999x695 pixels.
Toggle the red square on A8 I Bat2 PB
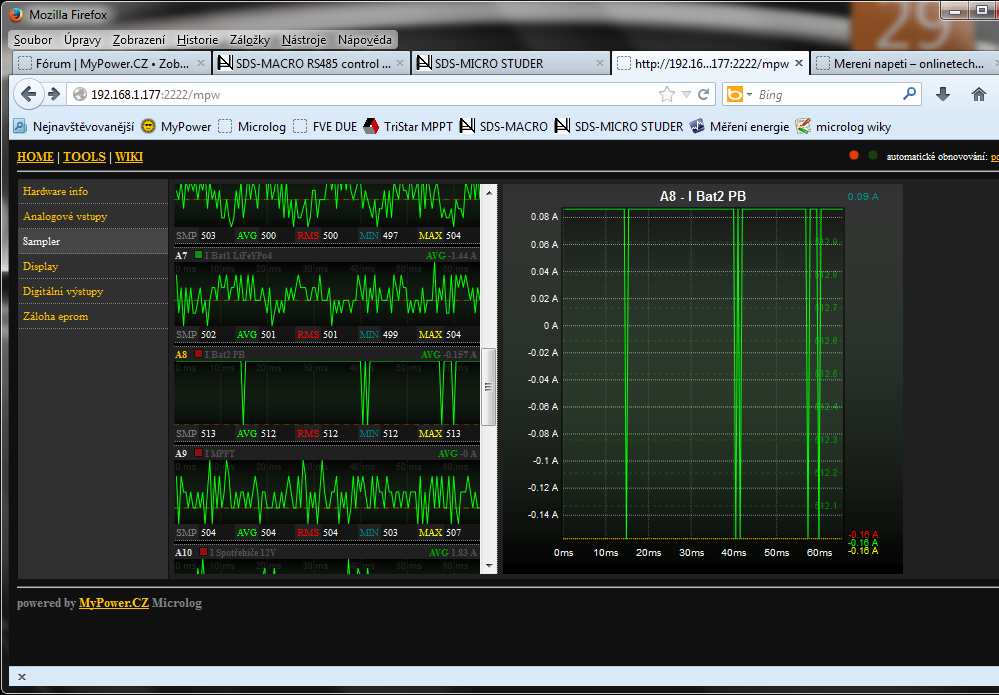coord(199,354)
